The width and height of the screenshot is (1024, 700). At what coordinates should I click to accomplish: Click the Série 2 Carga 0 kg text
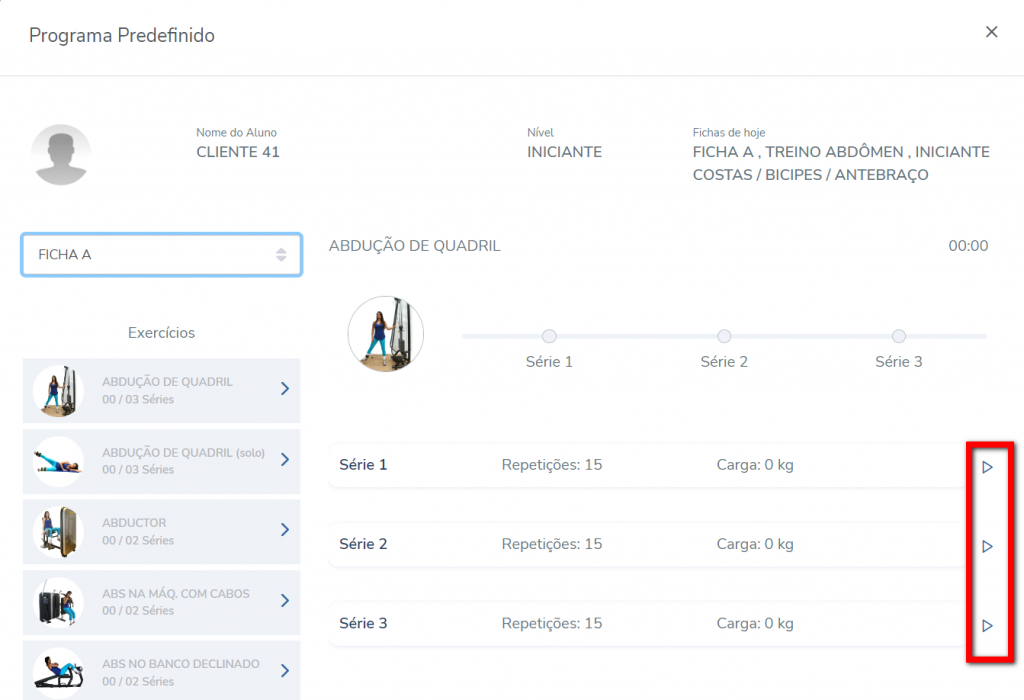754,544
